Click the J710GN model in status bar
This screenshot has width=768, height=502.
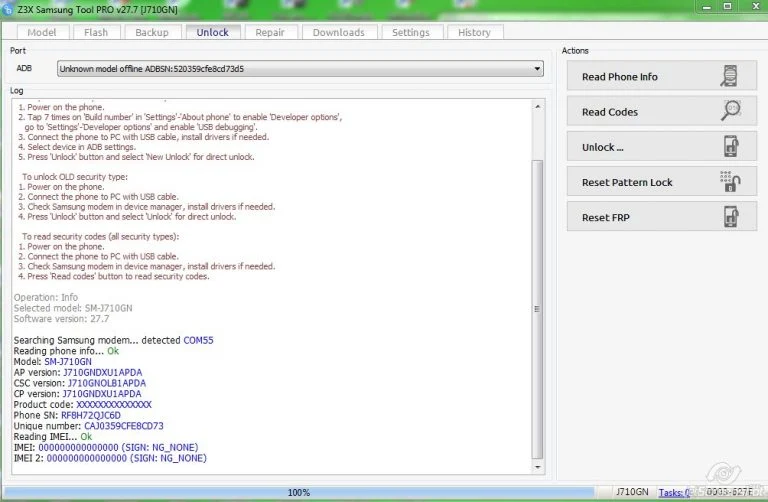pos(632,492)
